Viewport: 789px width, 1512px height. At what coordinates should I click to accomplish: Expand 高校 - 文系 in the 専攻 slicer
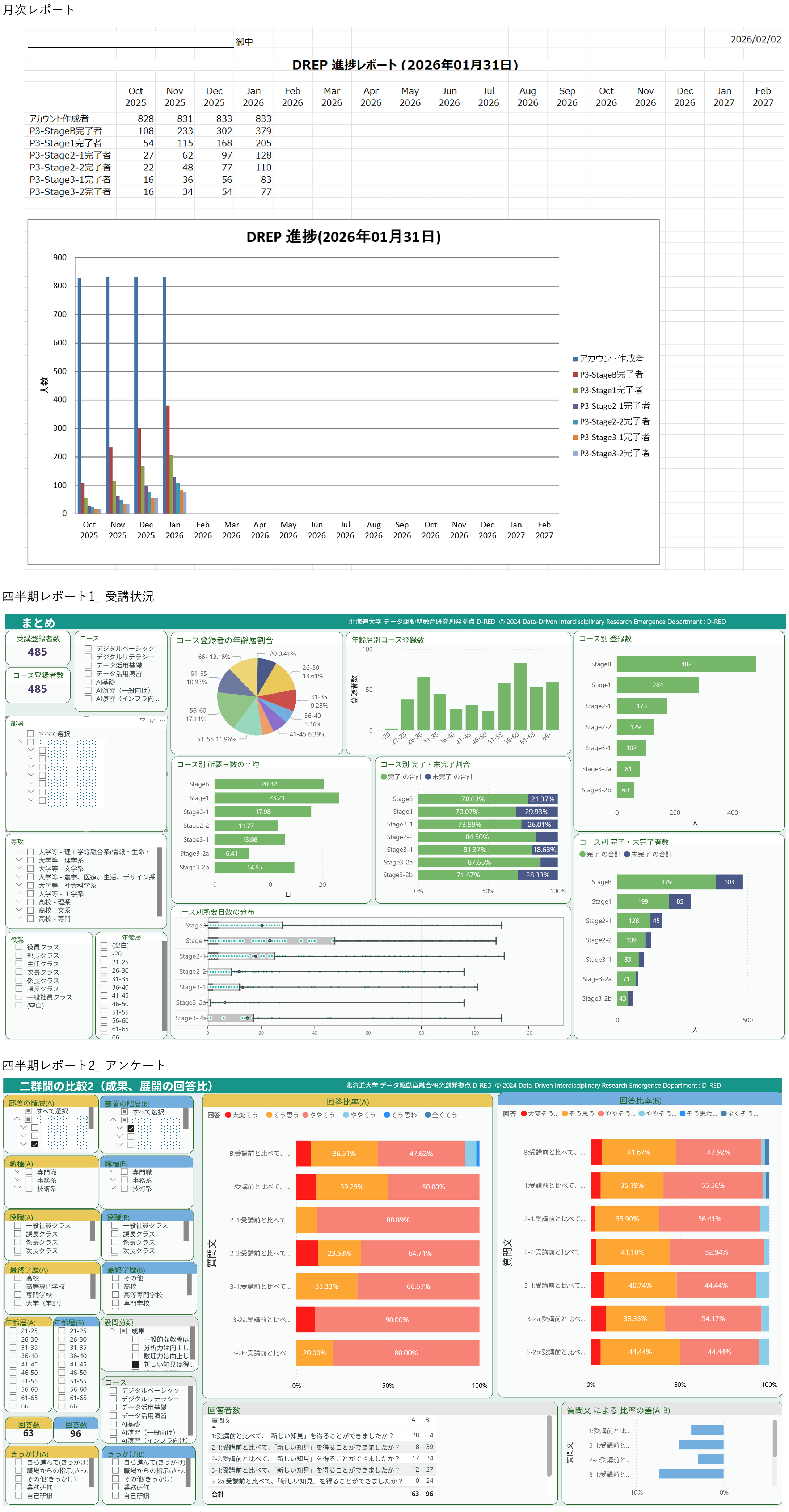pyautogui.click(x=19, y=910)
